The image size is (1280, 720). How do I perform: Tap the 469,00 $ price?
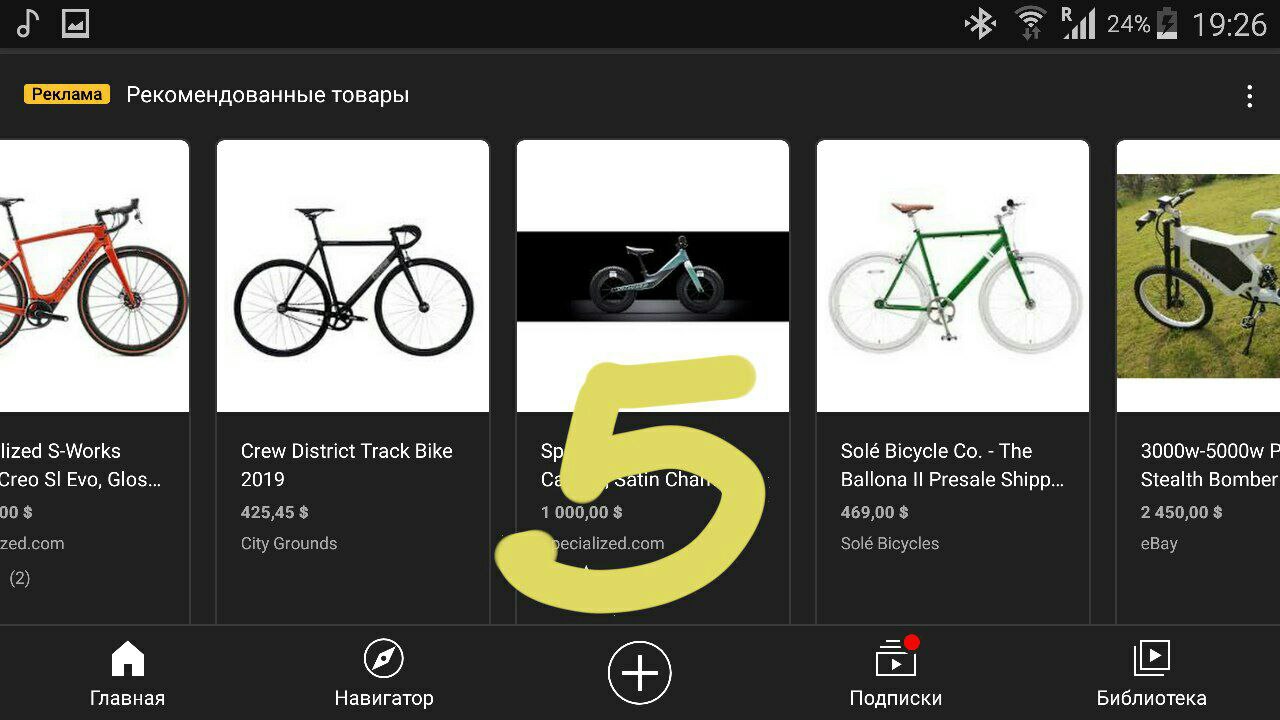pyautogui.click(x=875, y=512)
